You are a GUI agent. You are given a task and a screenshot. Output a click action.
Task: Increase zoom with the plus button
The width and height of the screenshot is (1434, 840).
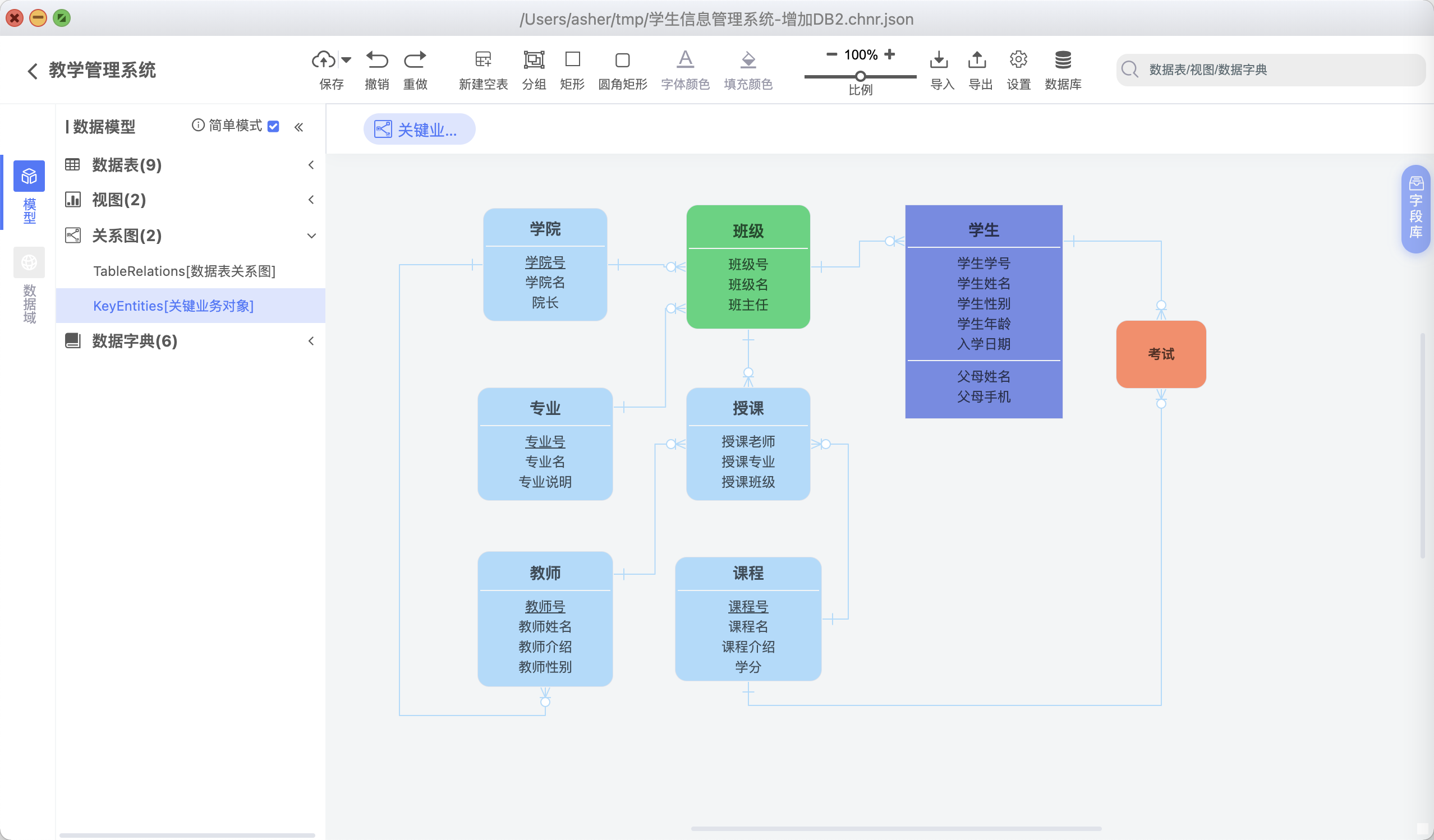[x=889, y=54]
